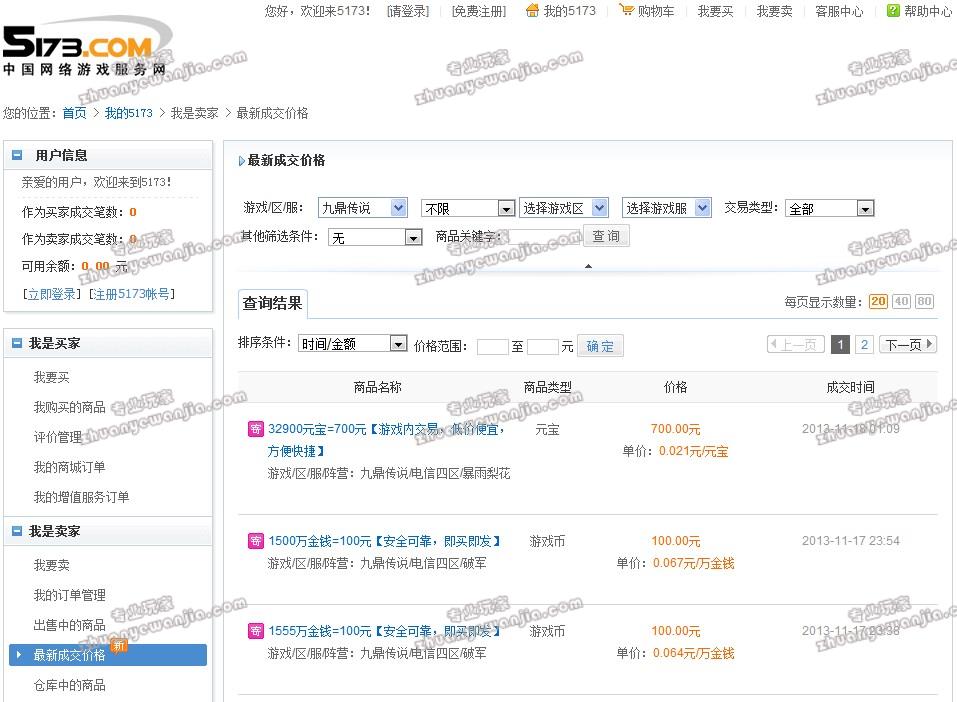Image resolution: width=957 pixels, height=702 pixels.
Task: Open 我的订单管理 in the sidebar
Action: [x=70, y=595]
